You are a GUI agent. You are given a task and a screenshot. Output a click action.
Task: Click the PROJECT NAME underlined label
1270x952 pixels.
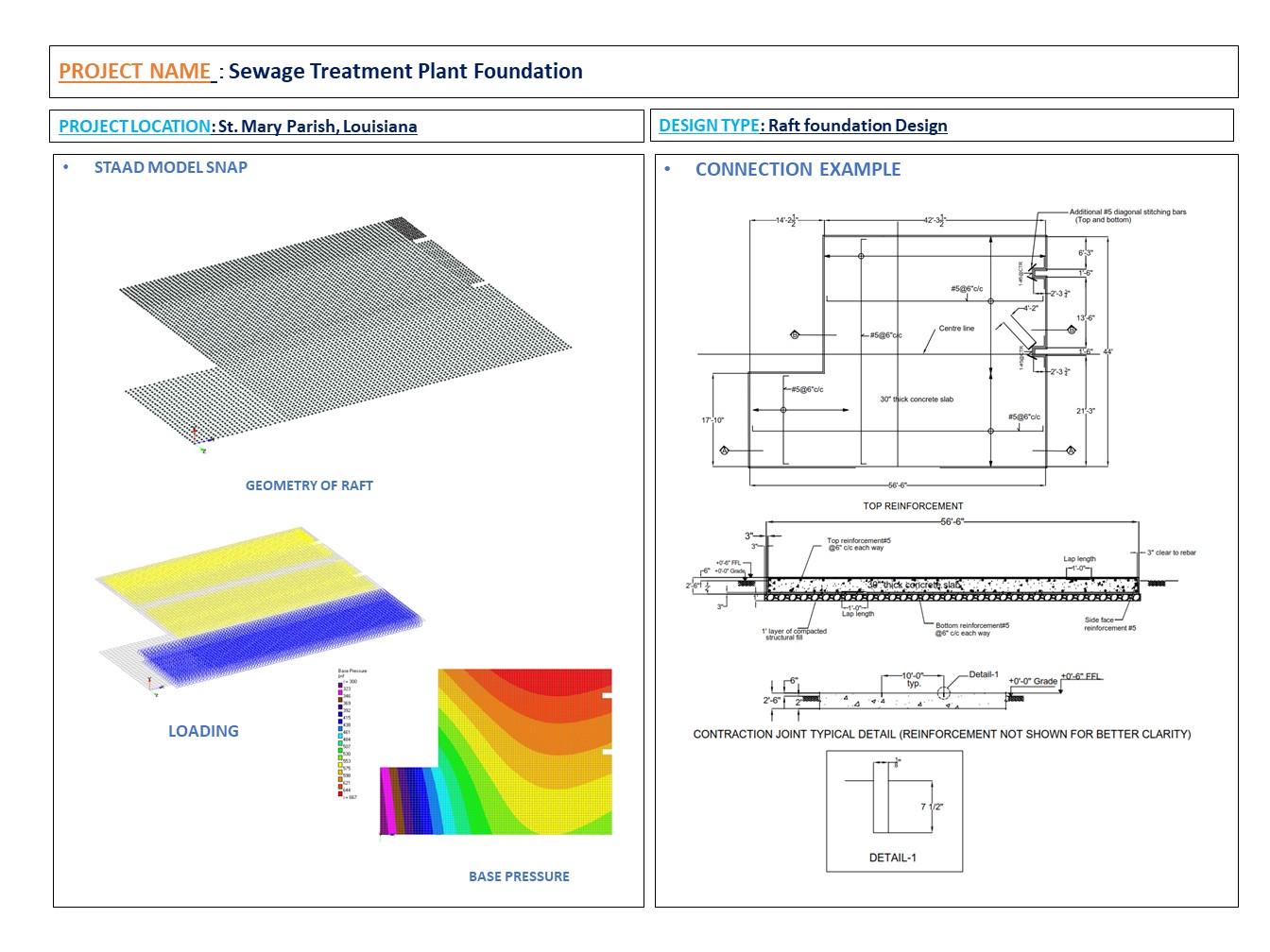[135, 72]
